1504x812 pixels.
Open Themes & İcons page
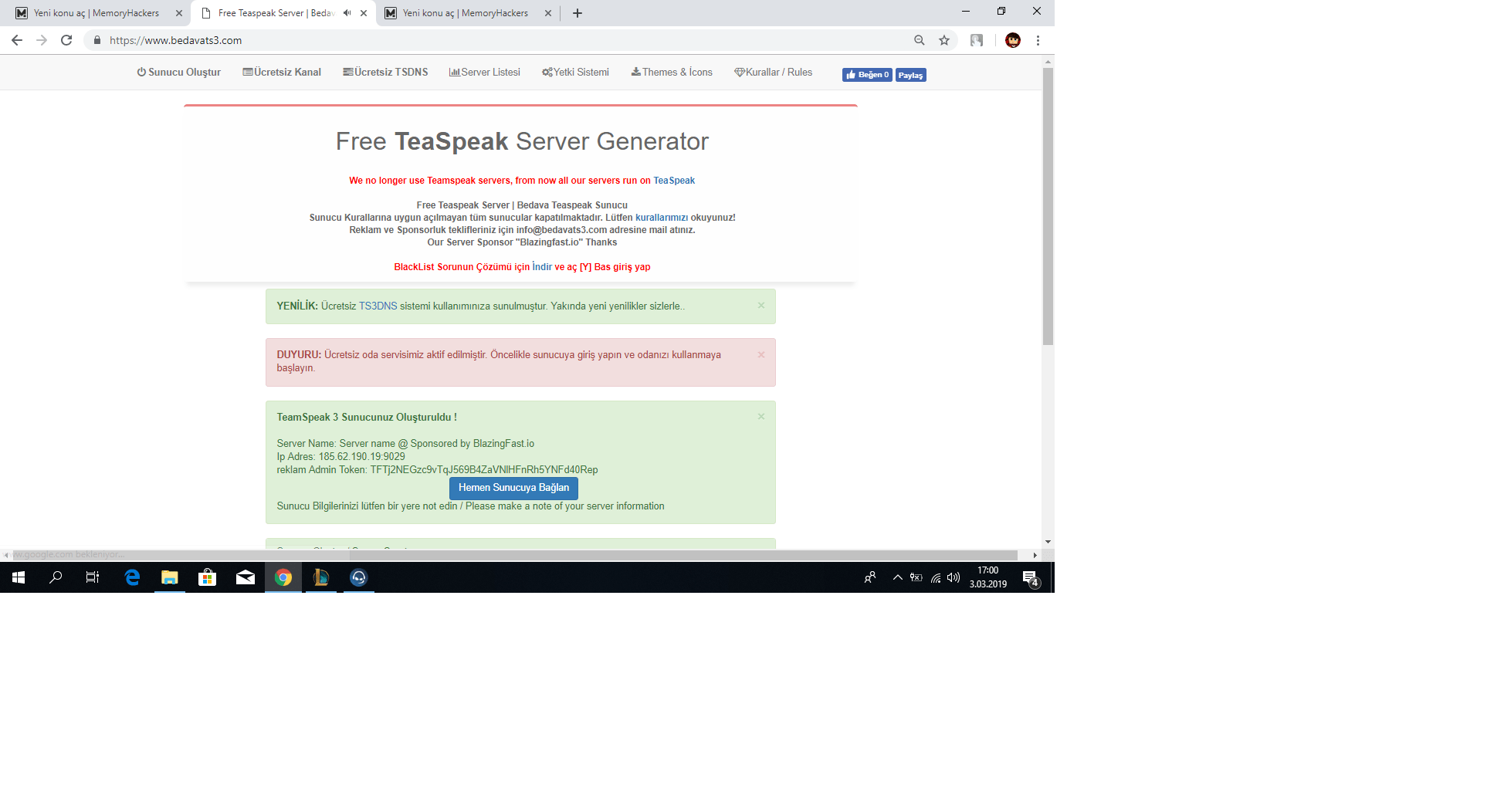point(672,73)
